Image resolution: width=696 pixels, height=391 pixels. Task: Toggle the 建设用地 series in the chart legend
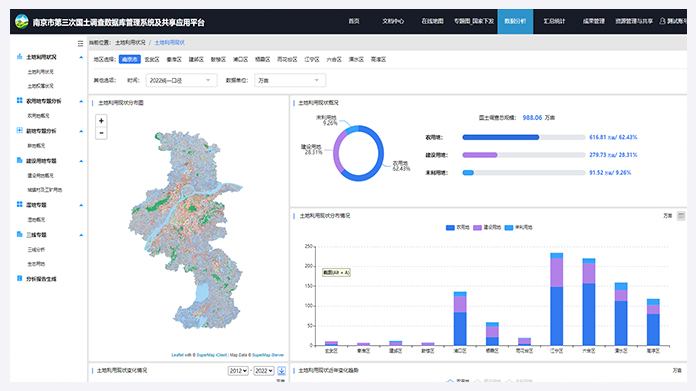(487, 227)
